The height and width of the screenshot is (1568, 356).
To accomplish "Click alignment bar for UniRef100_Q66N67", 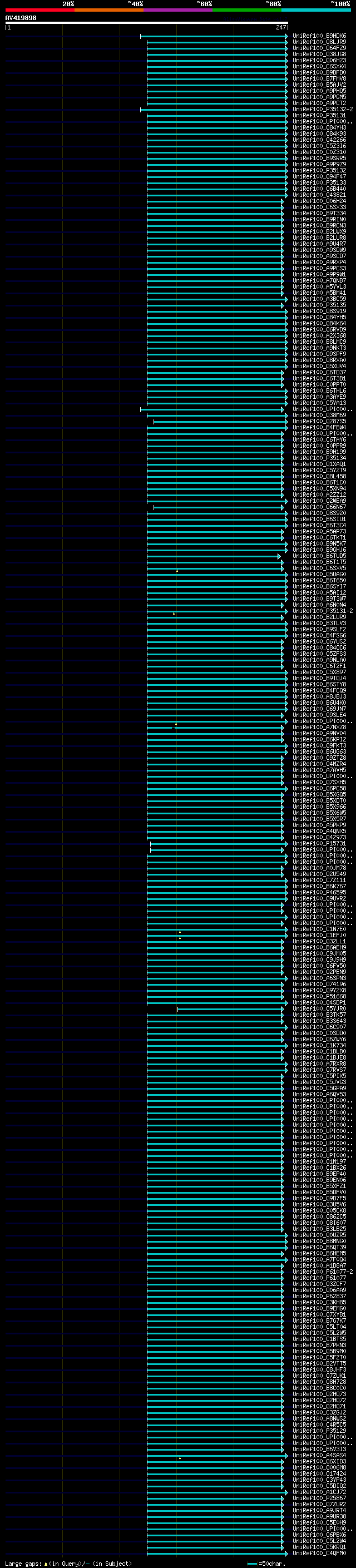I will (x=219, y=508).
